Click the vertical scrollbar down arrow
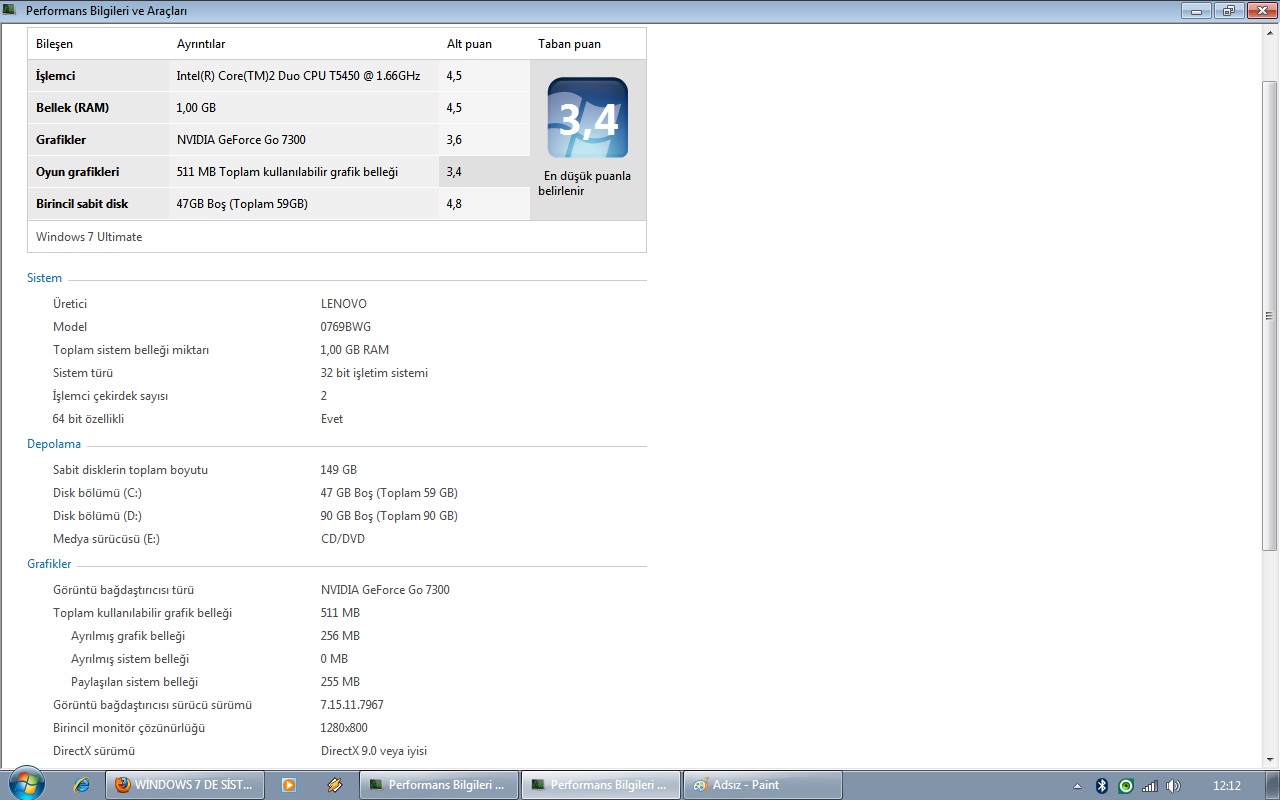1280x800 pixels. click(1270, 759)
